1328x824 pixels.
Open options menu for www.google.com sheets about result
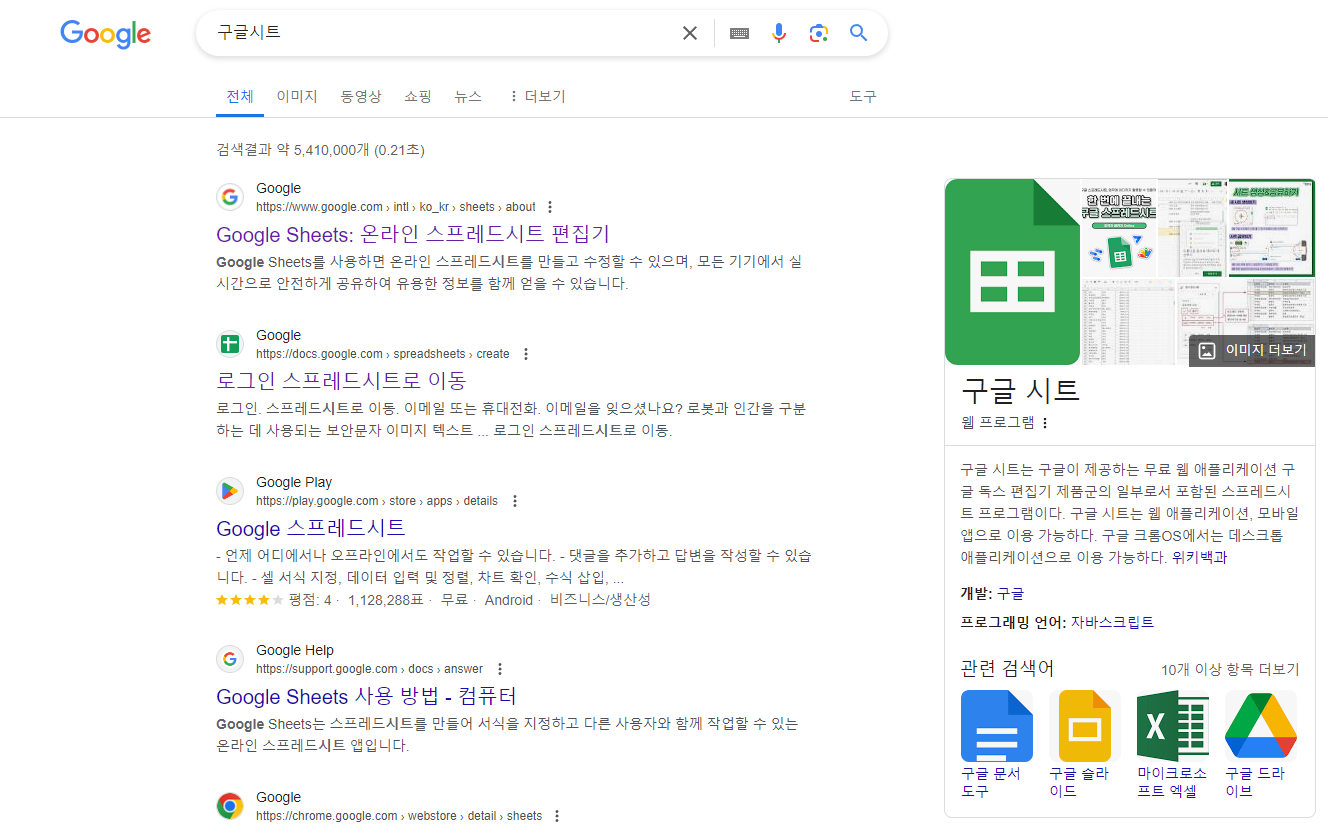[549, 207]
